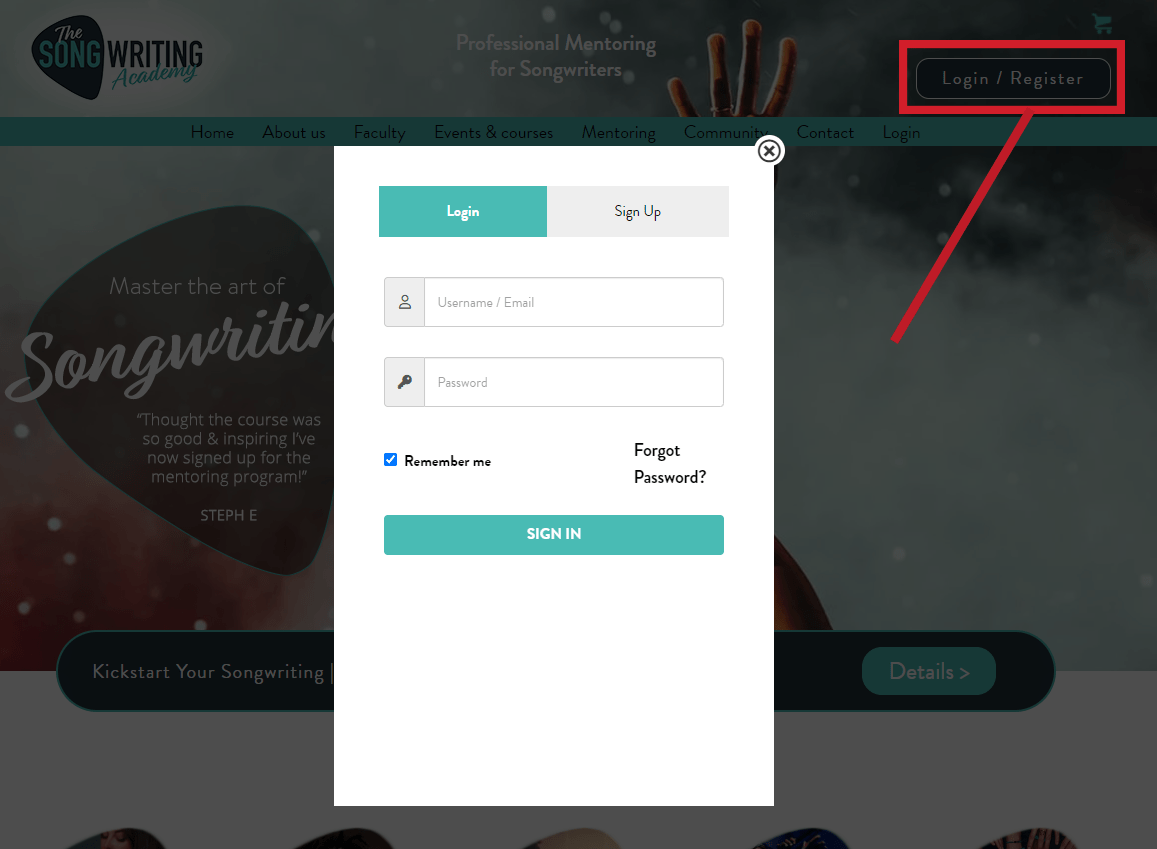Open the Faculty menu item
Image resolution: width=1157 pixels, height=849 pixels.
pyautogui.click(x=379, y=133)
